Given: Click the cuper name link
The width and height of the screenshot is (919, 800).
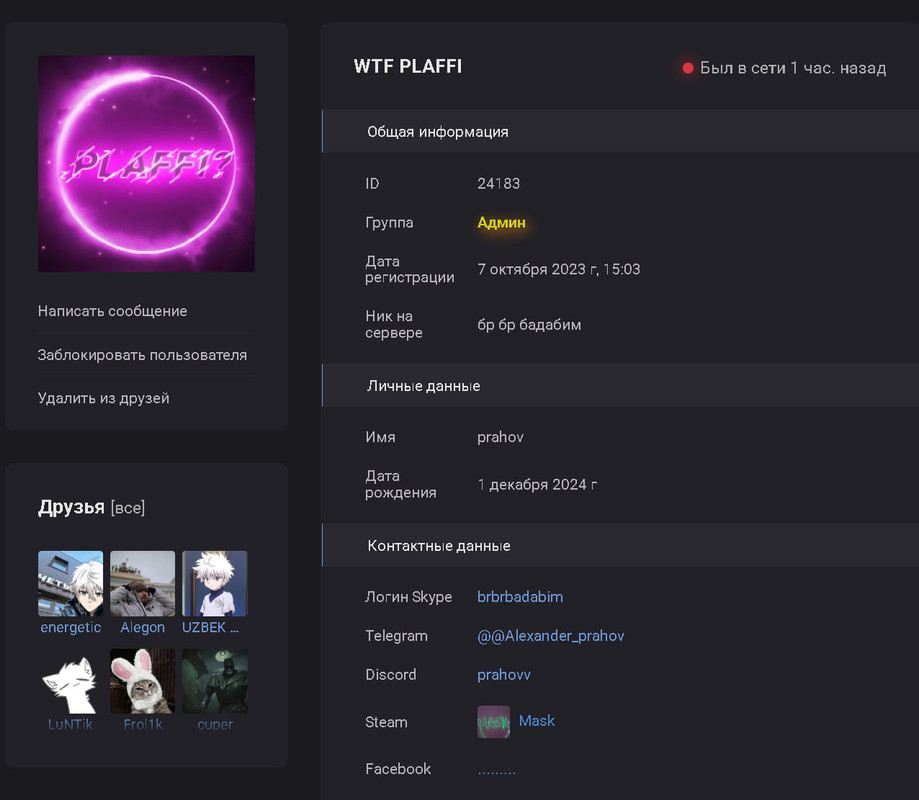Looking at the screenshot, I should click(215, 725).
